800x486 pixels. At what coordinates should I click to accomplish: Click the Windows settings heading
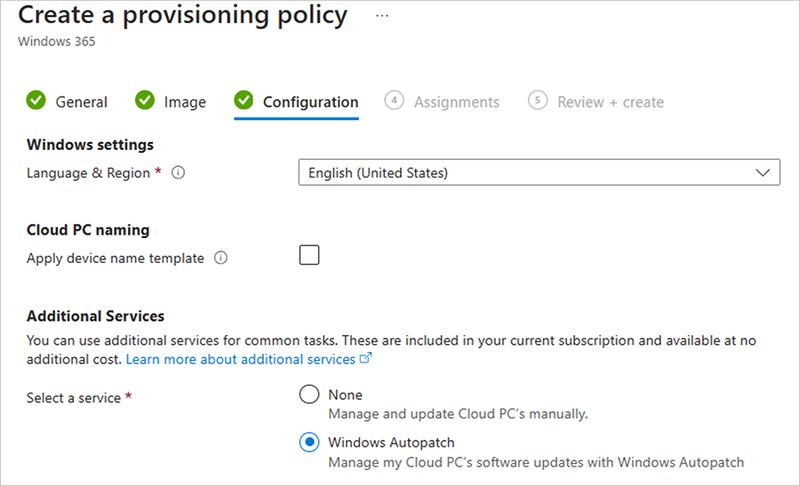click(90, 145)
